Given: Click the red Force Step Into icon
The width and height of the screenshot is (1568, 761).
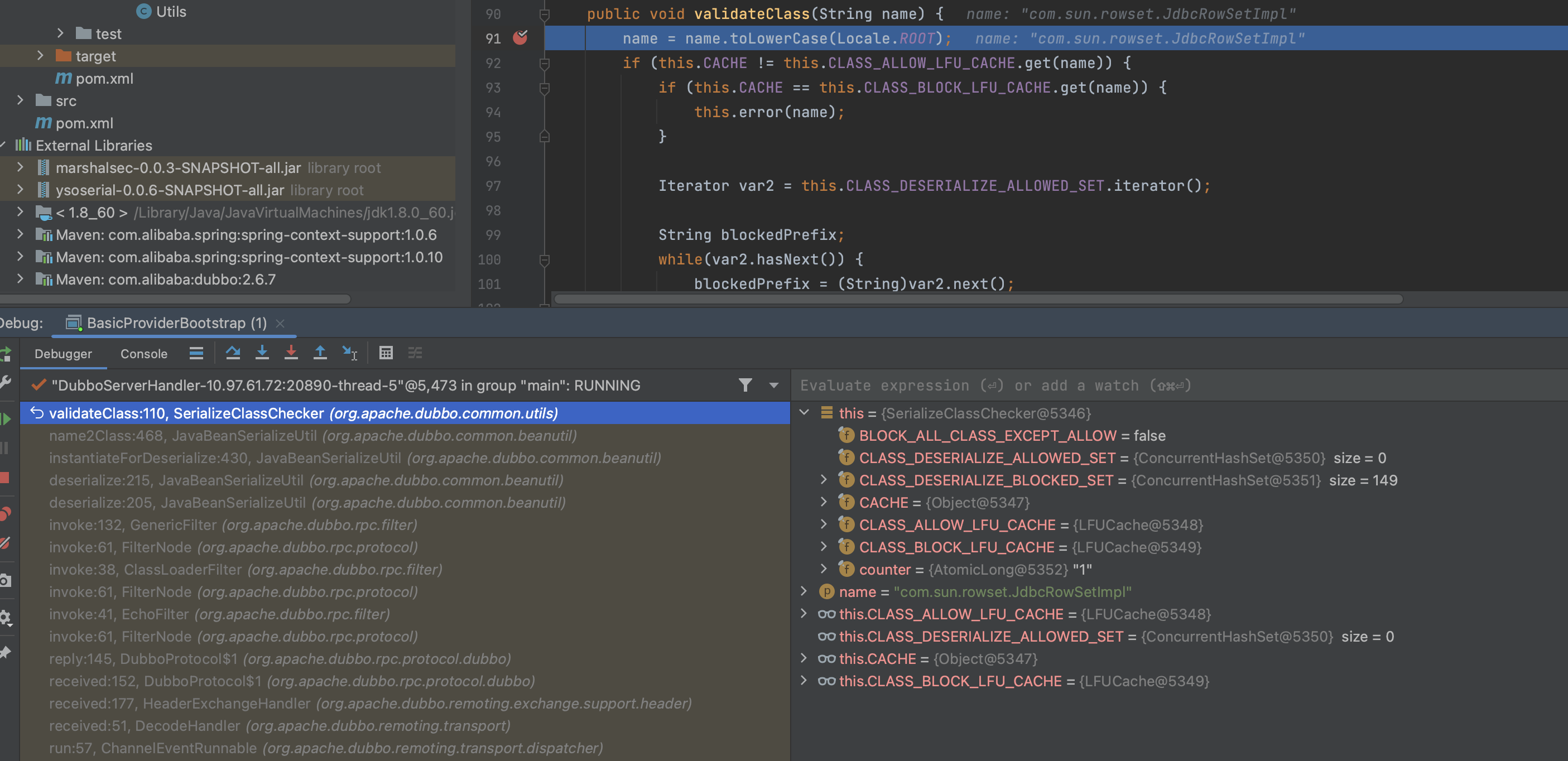Looking at the screenshot, I should (291, 353).
